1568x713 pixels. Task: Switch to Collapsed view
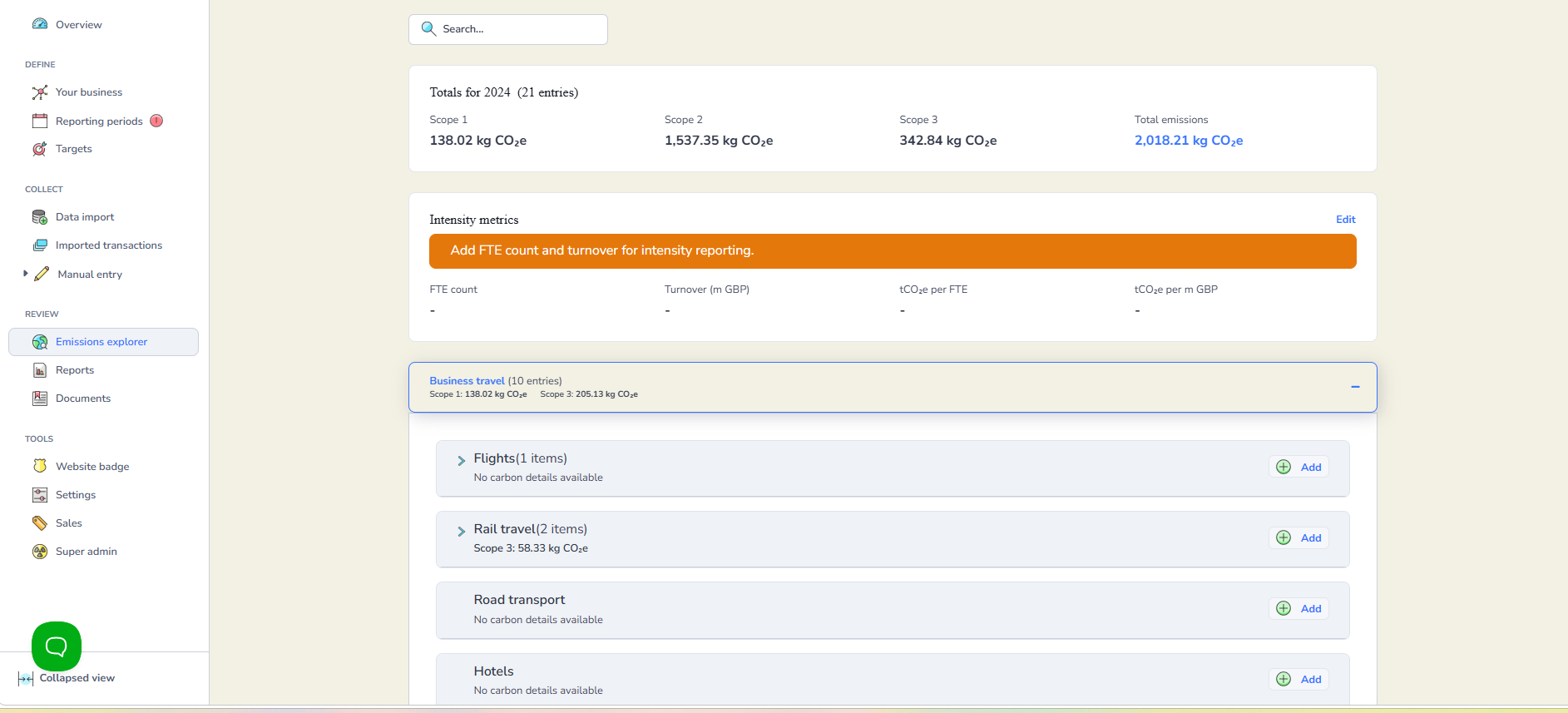coord(77,678)
